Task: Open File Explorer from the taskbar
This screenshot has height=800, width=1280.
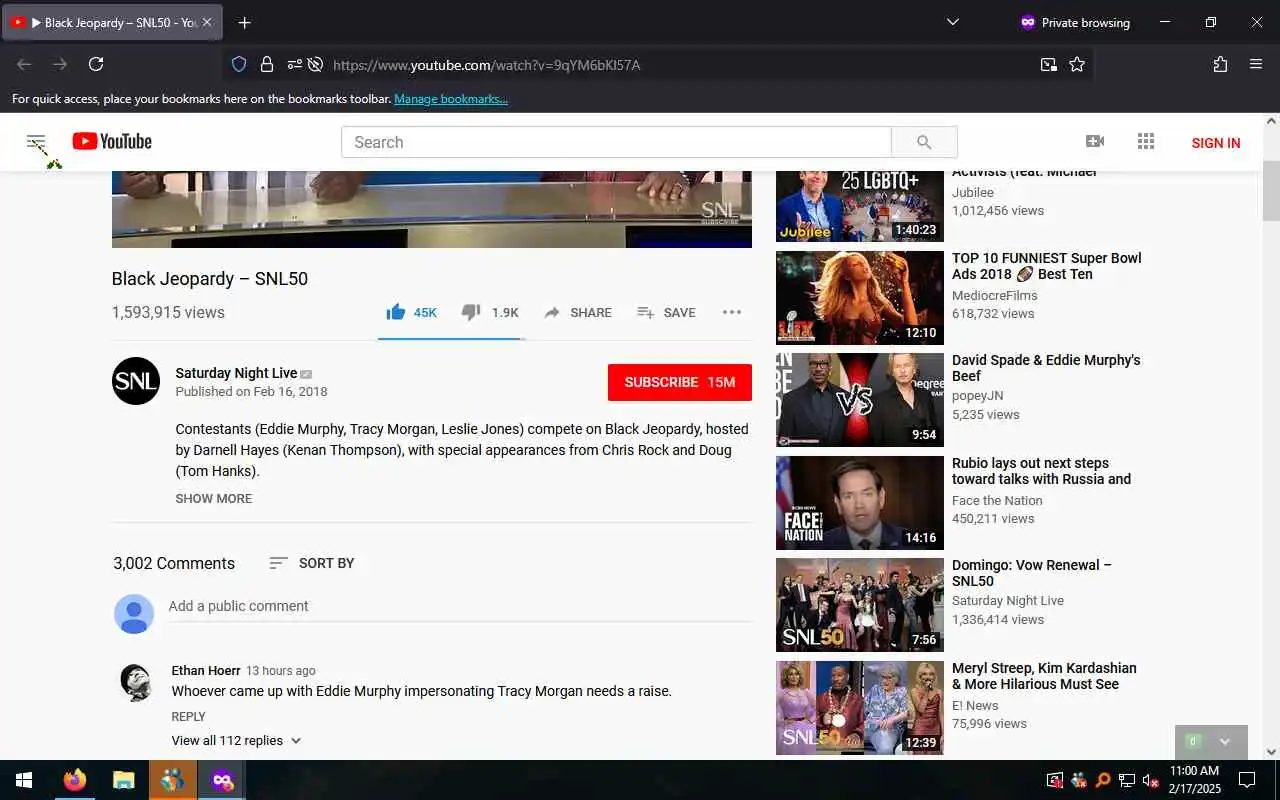Action: click(123, 780)
